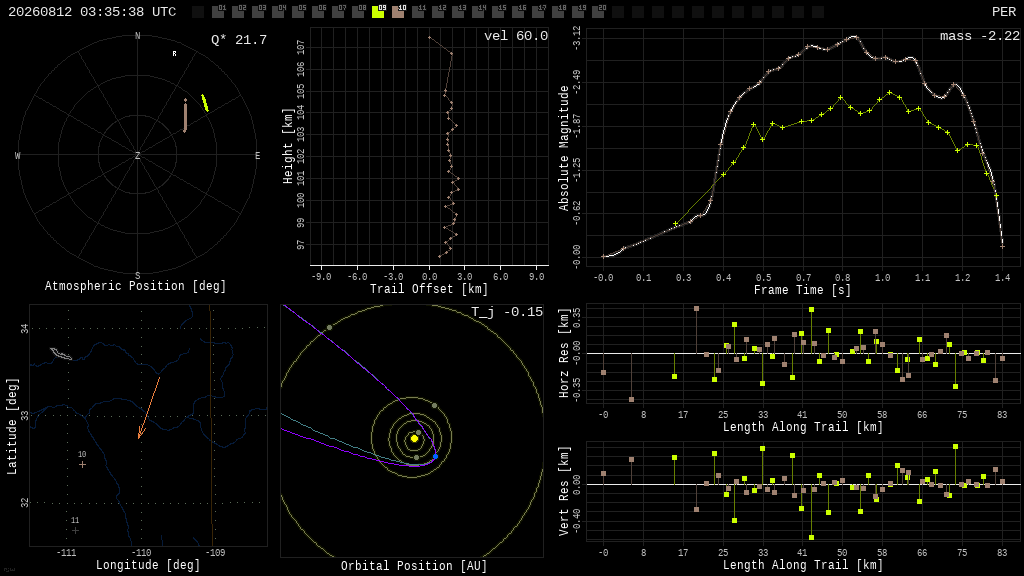This screenshot has width=1024, height=576.
Task: Click the Q* 21.7 value
Action: [239, 40]
